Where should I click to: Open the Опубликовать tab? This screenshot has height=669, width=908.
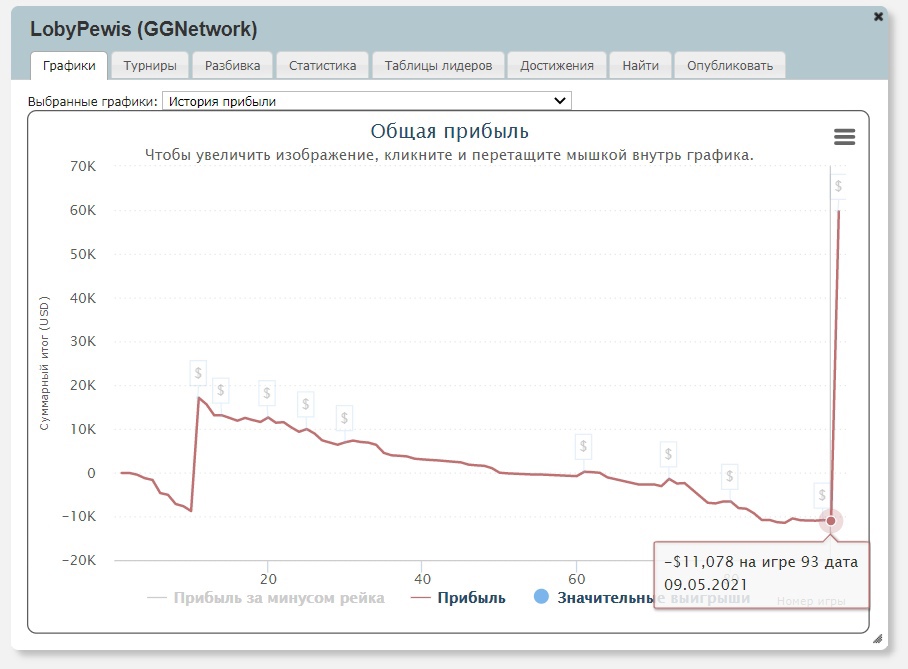tap(730, 66)
